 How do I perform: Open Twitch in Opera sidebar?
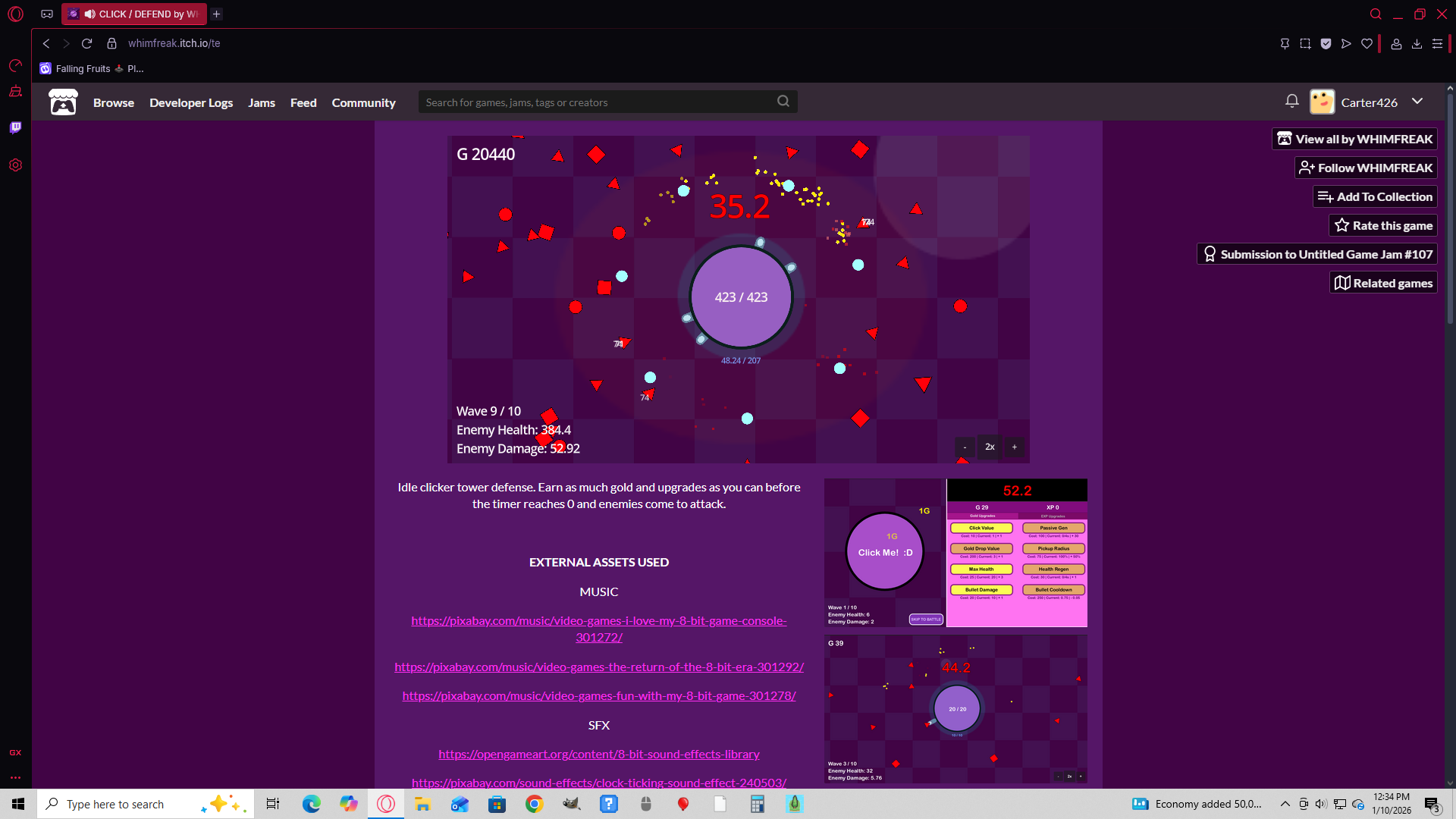tap(15, 127)
